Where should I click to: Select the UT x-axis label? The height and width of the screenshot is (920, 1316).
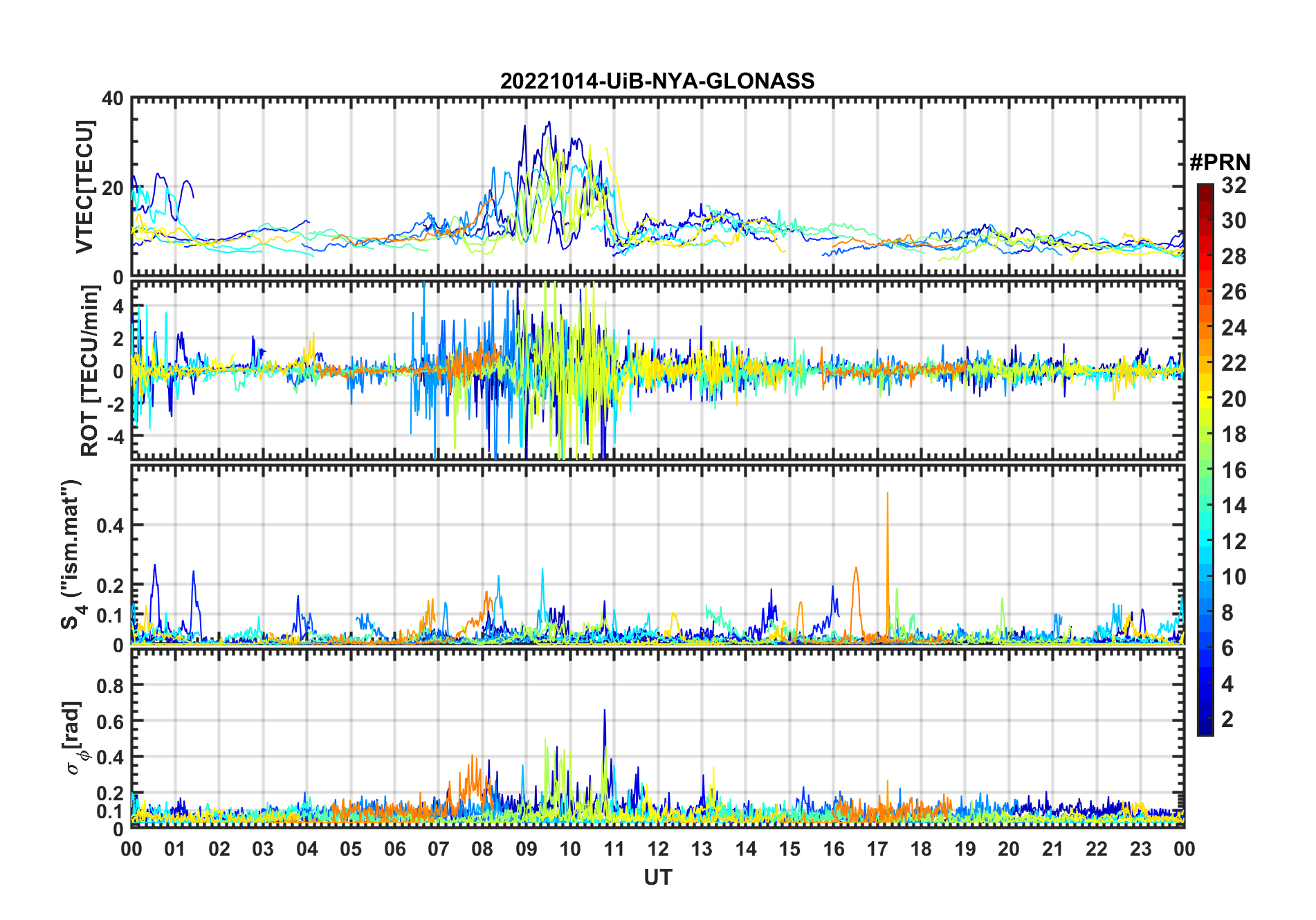click(x=658, y=878)
